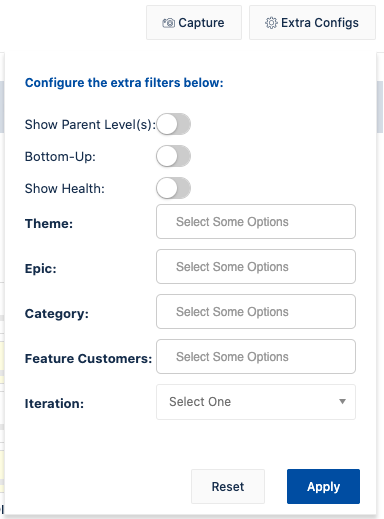Viewport: 384px width, 519px height.
Task: Turn on the Bottom-Up switch
Action: (173, 156)
